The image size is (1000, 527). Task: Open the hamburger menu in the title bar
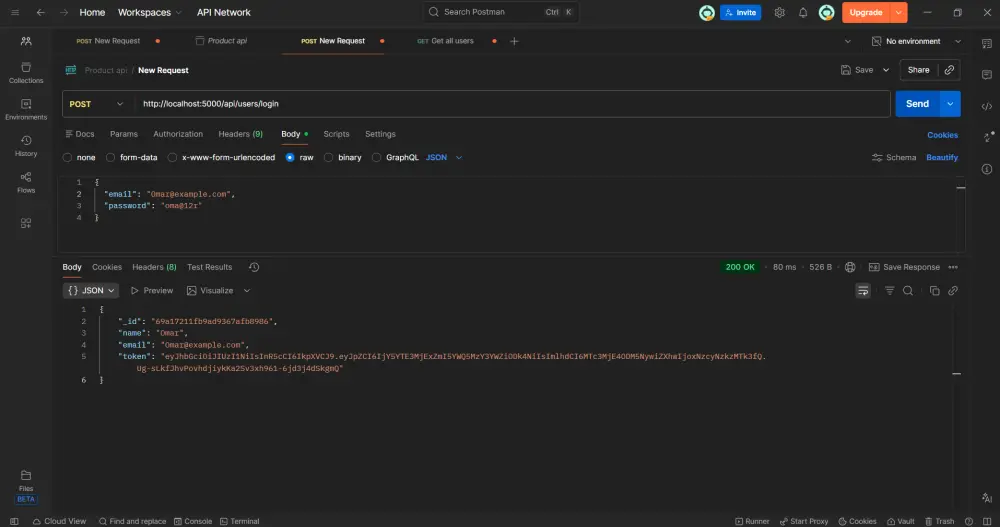click(x=15, y=12)
